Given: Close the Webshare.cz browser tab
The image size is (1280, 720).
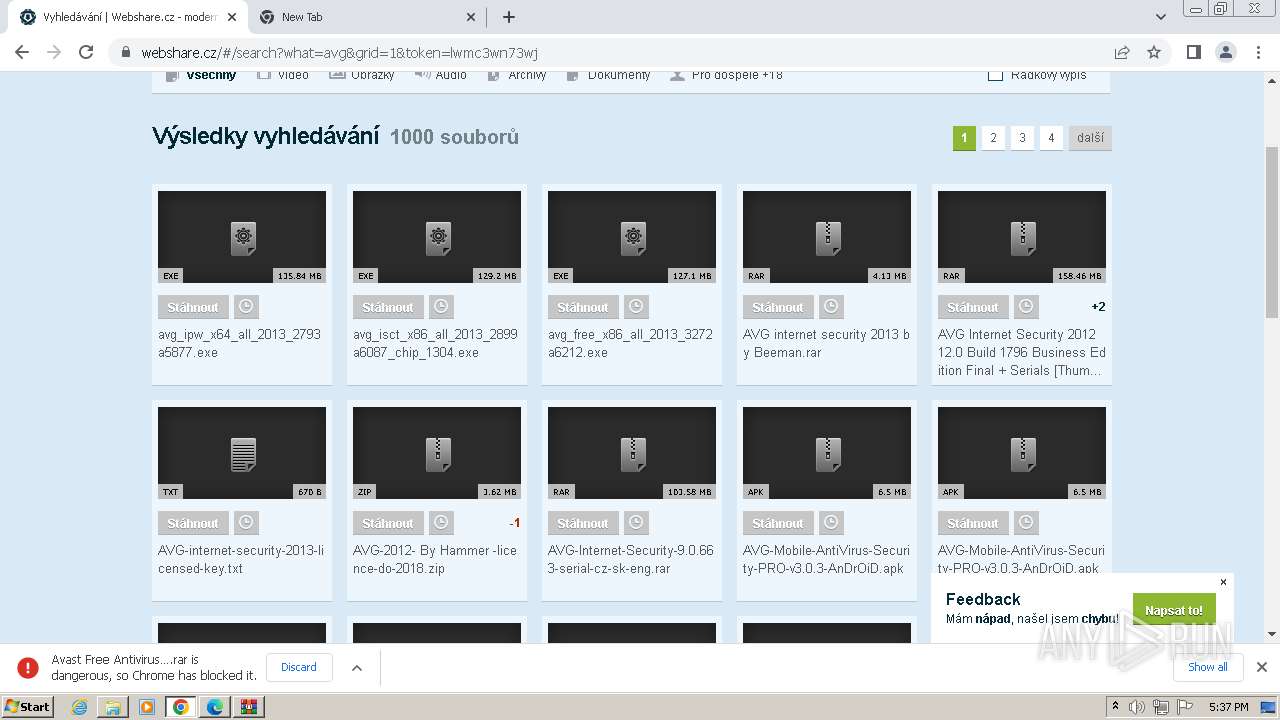Looking at the screenshot, I should [232, 17].
